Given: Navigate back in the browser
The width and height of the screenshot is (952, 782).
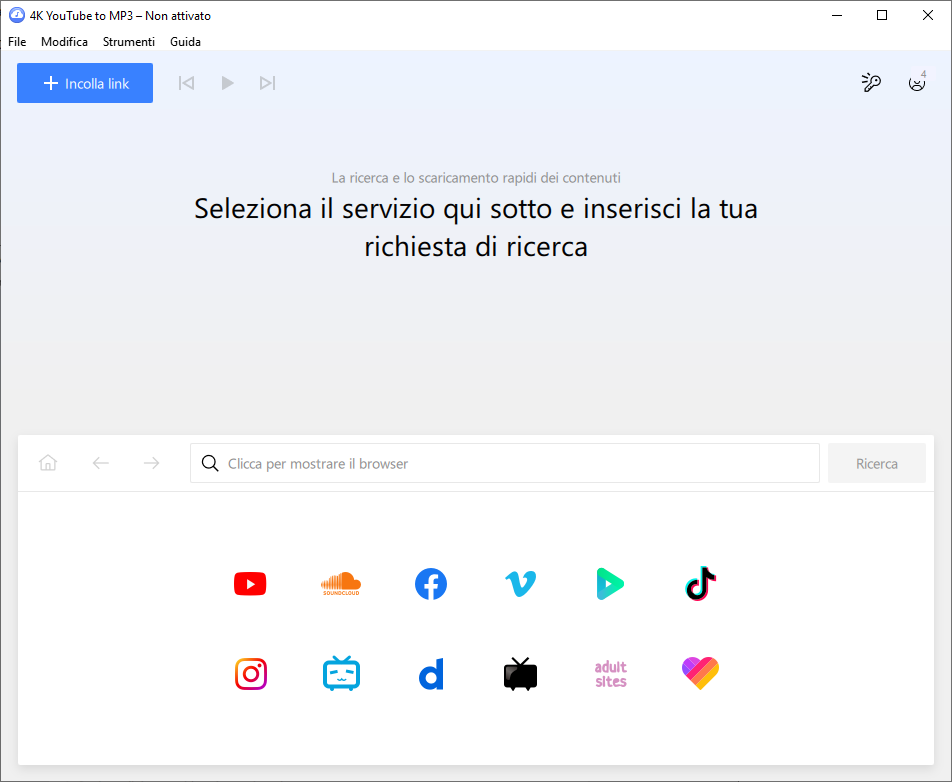Looking at the screenshot, I should coord(100,463).
